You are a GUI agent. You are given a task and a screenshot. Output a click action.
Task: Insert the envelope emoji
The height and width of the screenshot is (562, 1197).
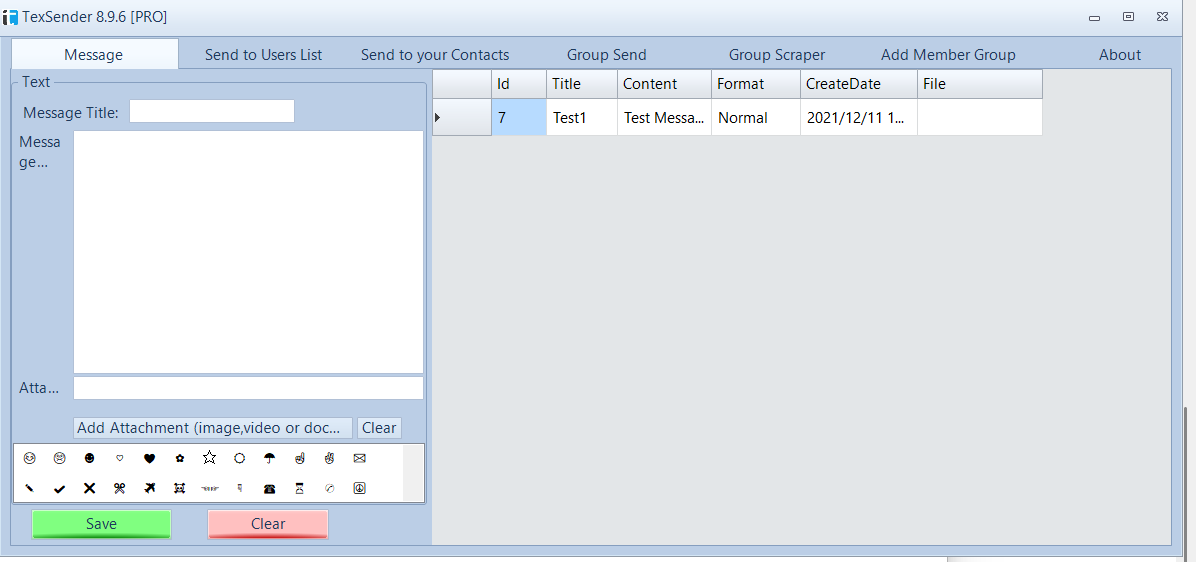pyautogui.click(x=359, y=459)
